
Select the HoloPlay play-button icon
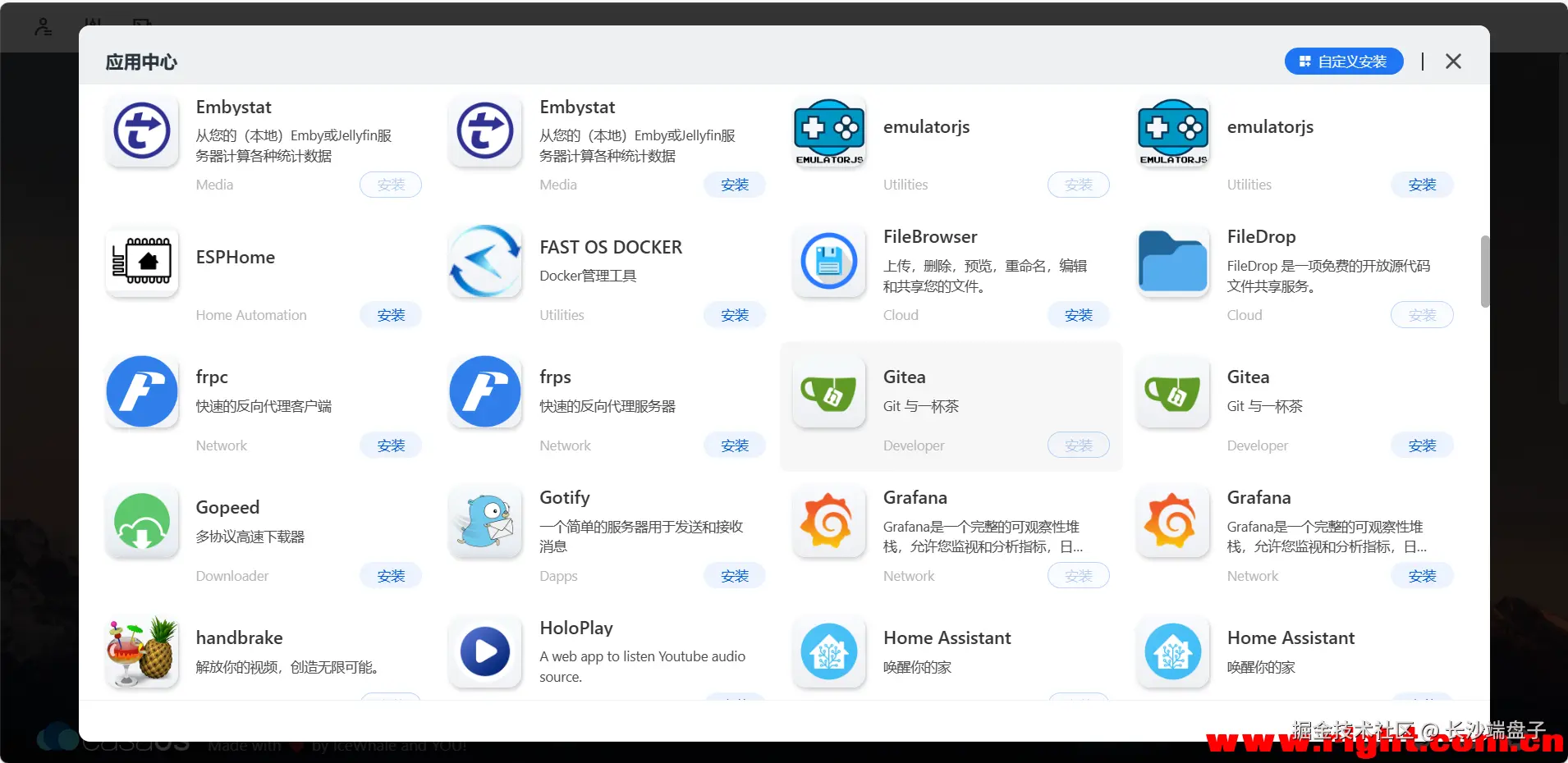[x=485, y=652]
